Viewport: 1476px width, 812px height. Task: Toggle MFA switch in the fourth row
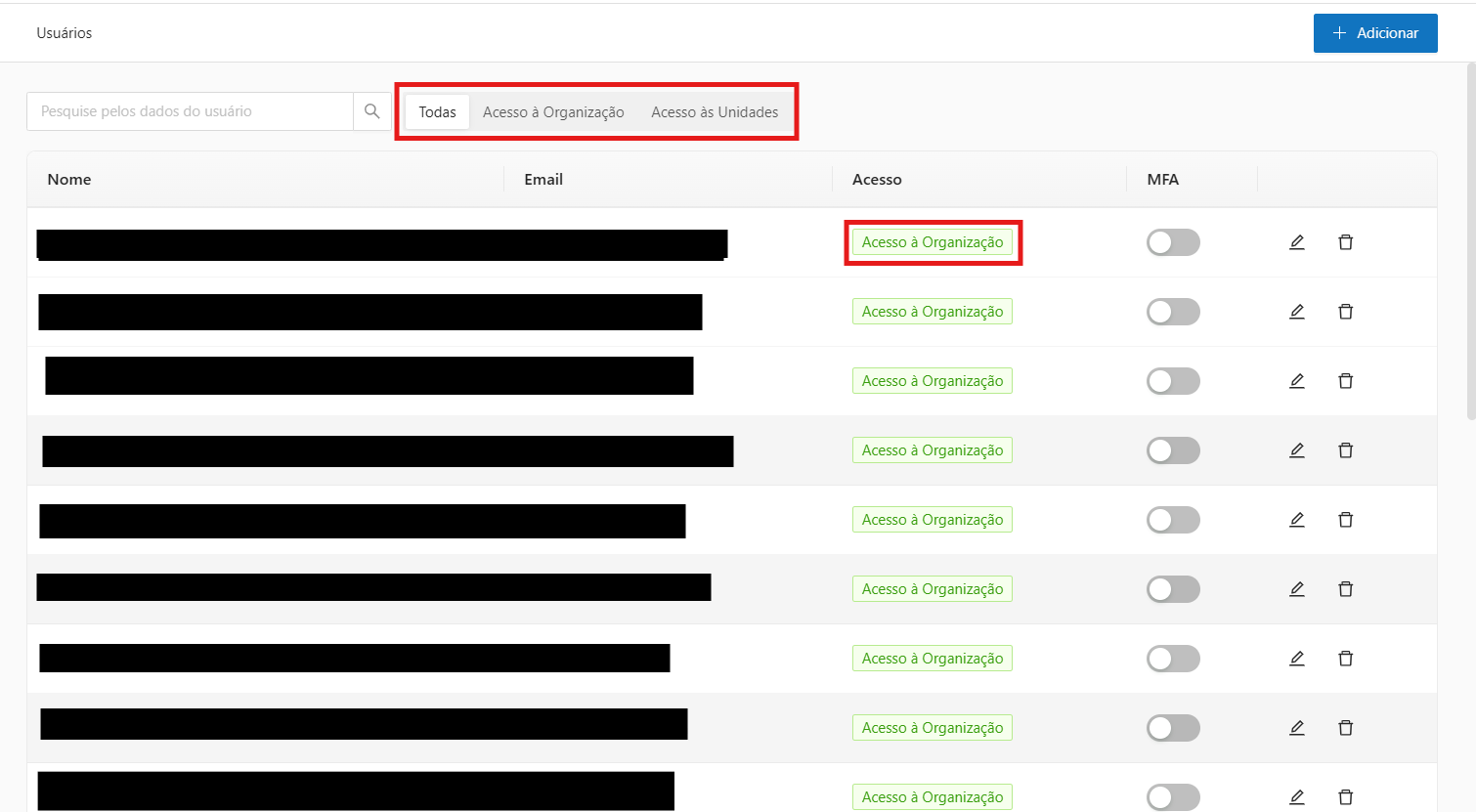coord(1173,450)
